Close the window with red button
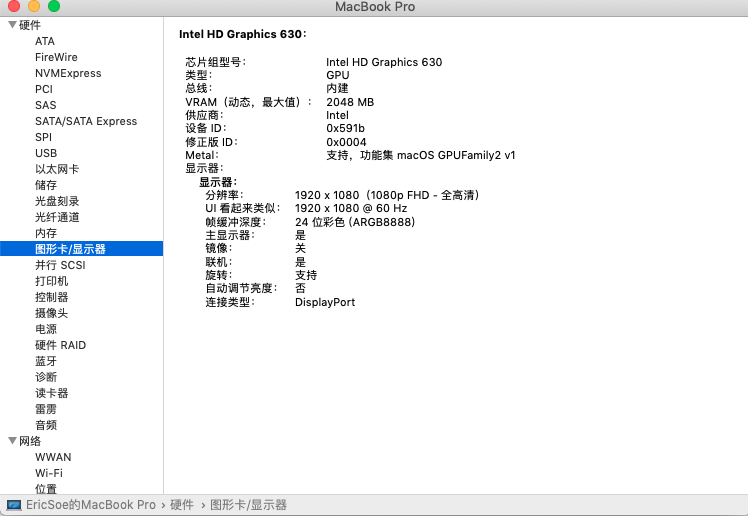Image resolution: width=748 pixels, height=516 pixels. coord(14,6)
